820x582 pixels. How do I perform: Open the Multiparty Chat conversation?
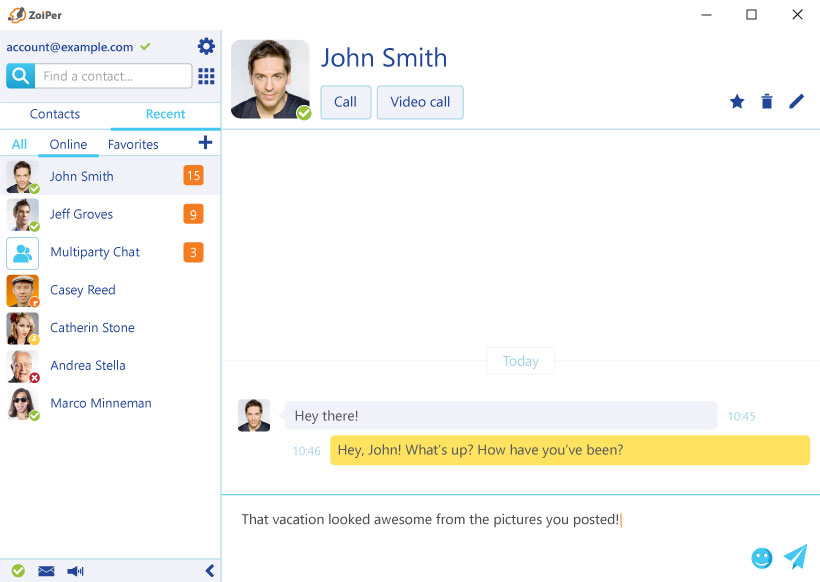95,252
